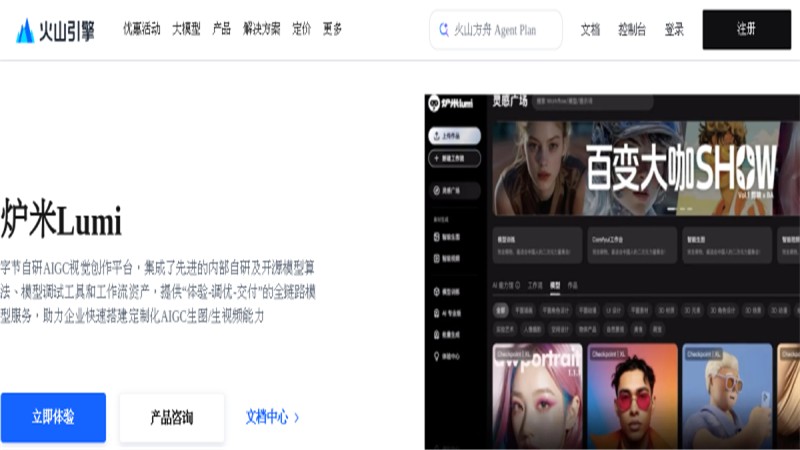
Task: Click the plus new-workflow button in sidebar
Action: pyautogui.click(x=454, y=159)
